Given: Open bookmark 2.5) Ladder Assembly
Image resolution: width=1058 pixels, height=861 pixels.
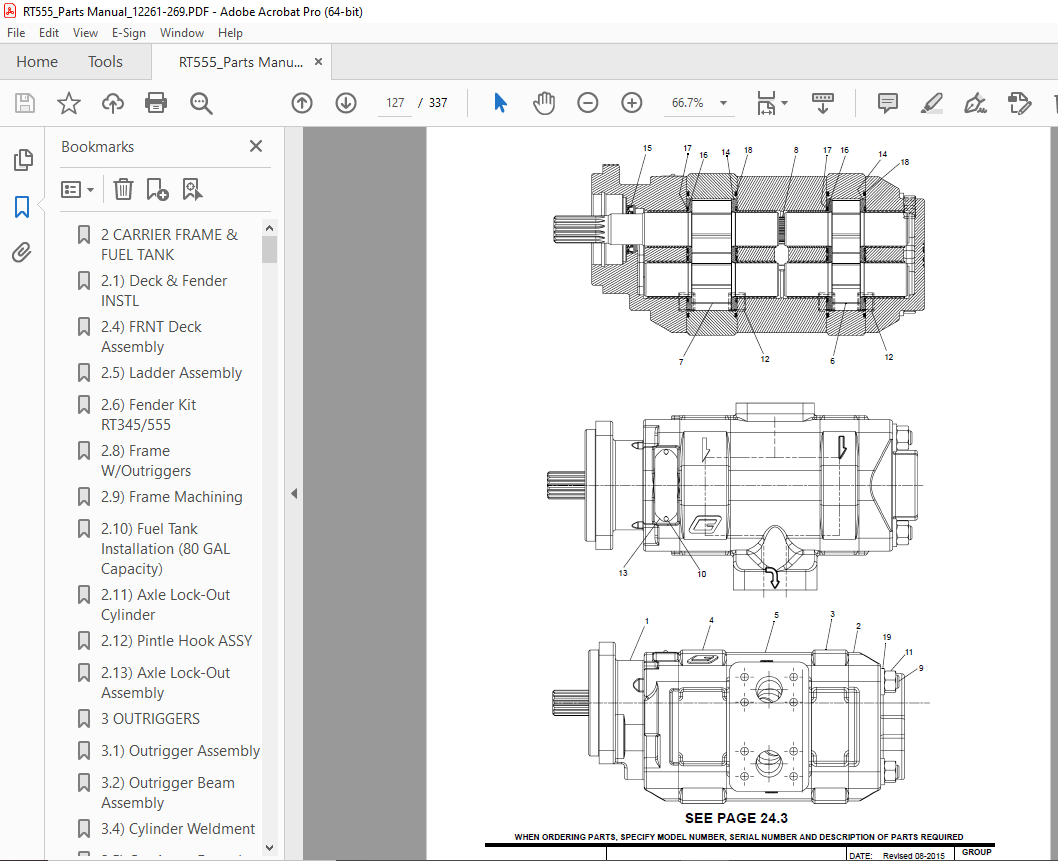Looking at the screenshot, I should (x=171, y=373).
